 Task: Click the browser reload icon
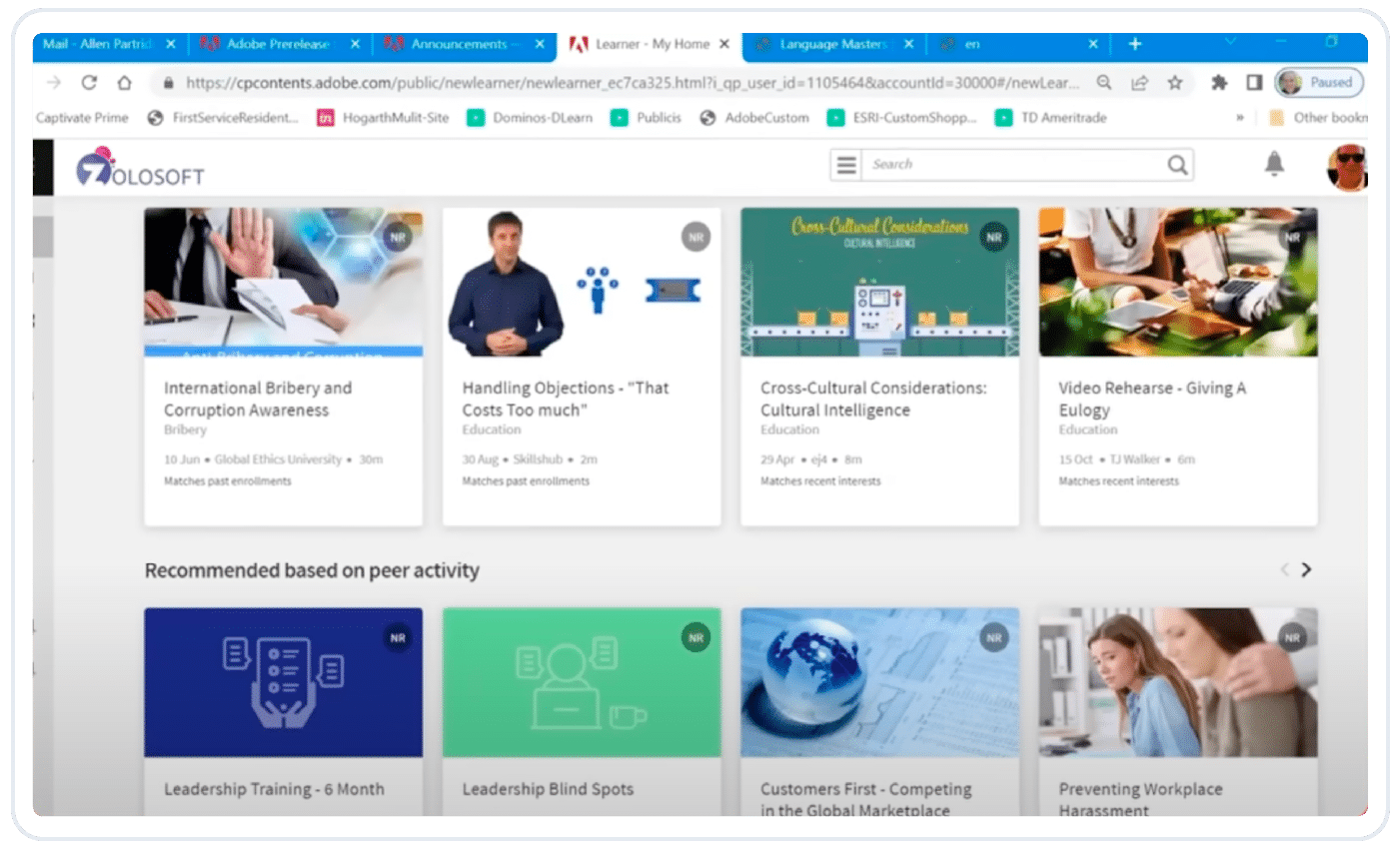[x=89, y=83]
